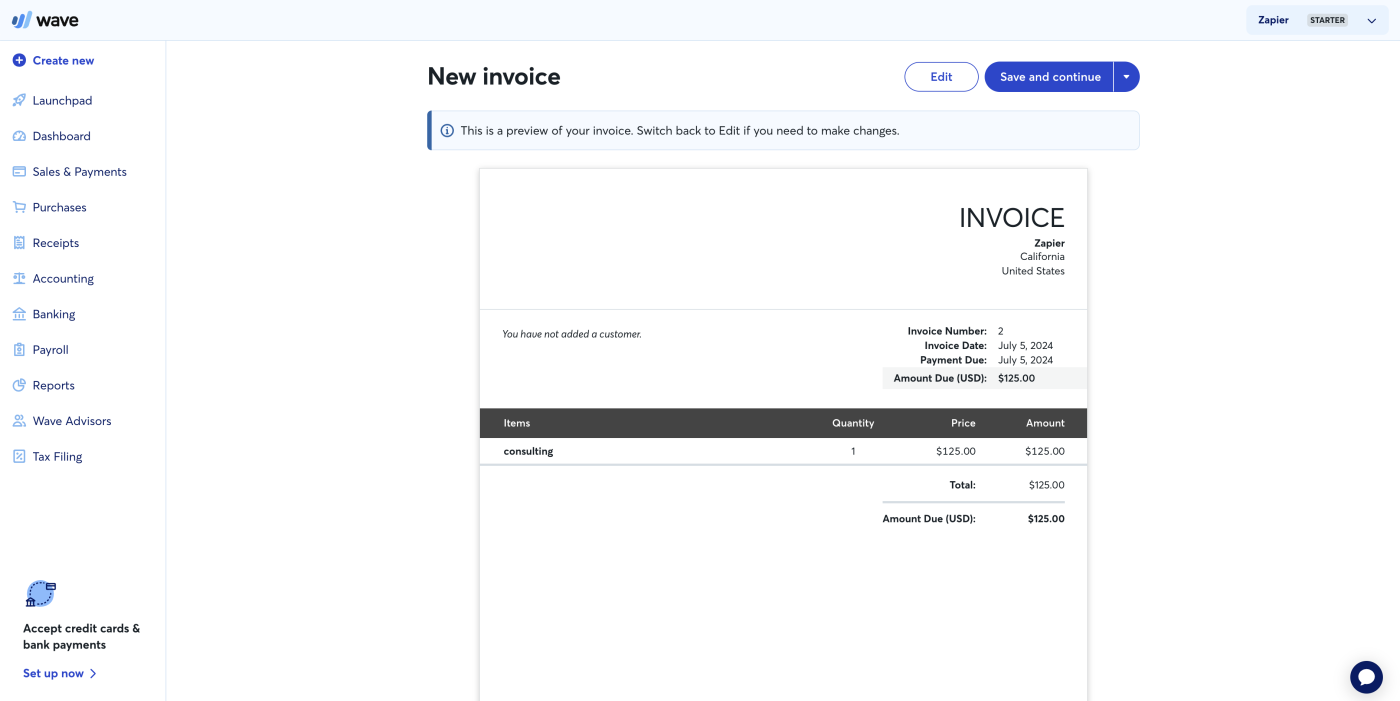
Task: Click the Tax Filing percent icon
Action: [19, 457]
